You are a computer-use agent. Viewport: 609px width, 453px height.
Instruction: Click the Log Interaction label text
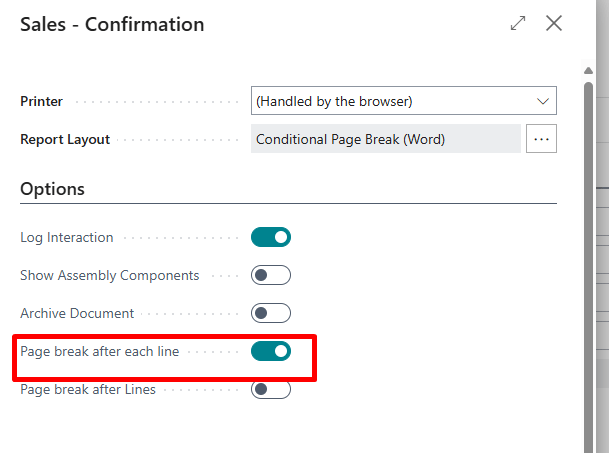[x=67, y=237]
